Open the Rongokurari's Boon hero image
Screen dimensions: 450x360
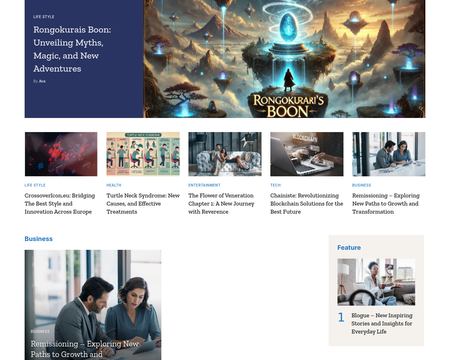[284, 59]
